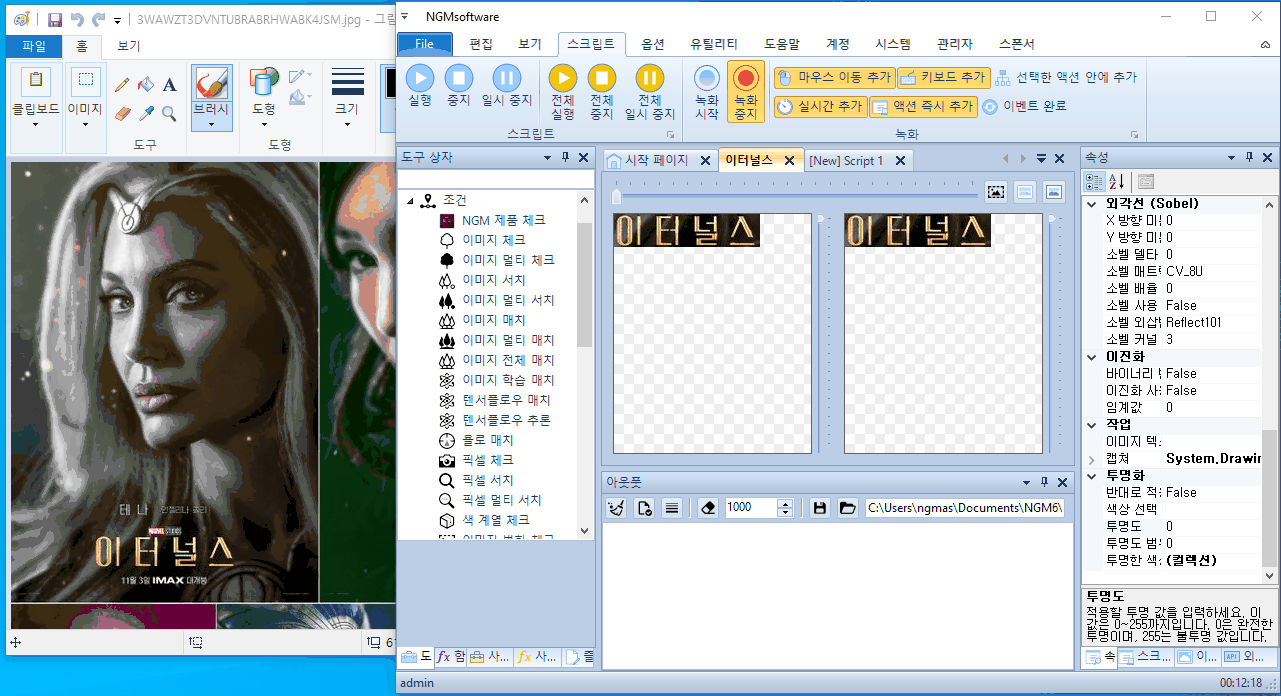Select the 이미지 서치 tree item
Image resolution: width=1281 pixels, height=696 pixels.
493,280
